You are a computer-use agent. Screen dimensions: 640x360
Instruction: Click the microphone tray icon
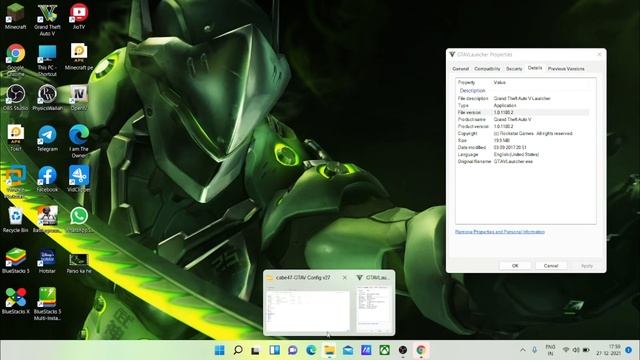(535, 350)
